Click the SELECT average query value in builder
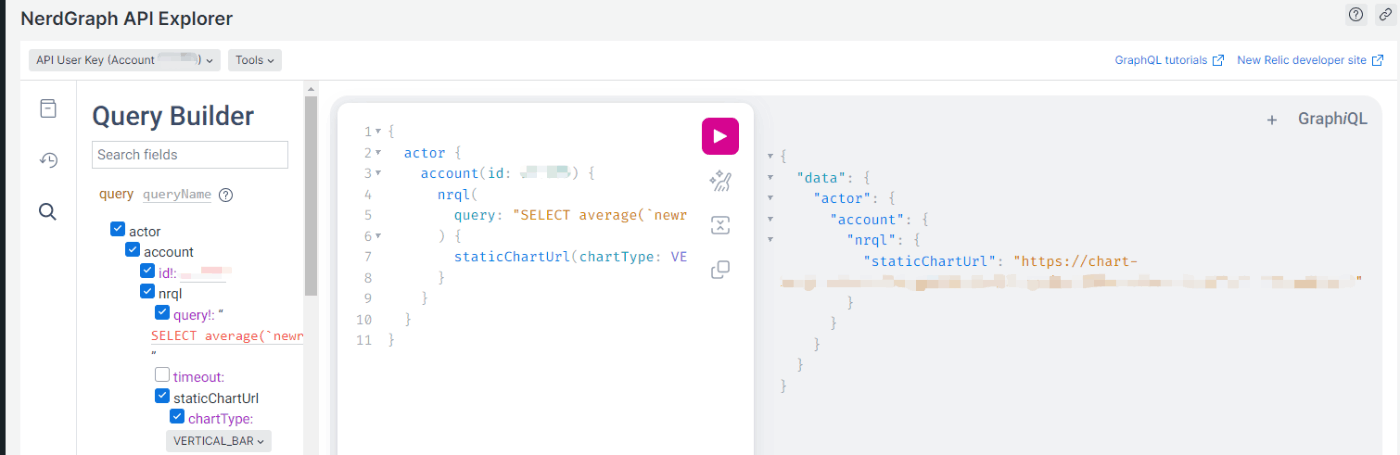Viewport: 1400px width, 455px height. click(226, 336)
